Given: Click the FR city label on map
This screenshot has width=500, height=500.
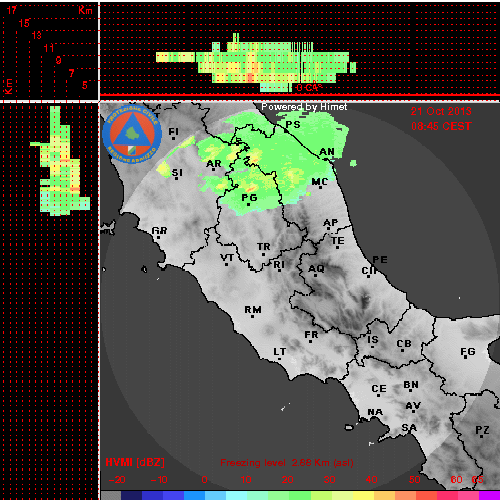Looking at the screenshot, I should pos(311,335).
